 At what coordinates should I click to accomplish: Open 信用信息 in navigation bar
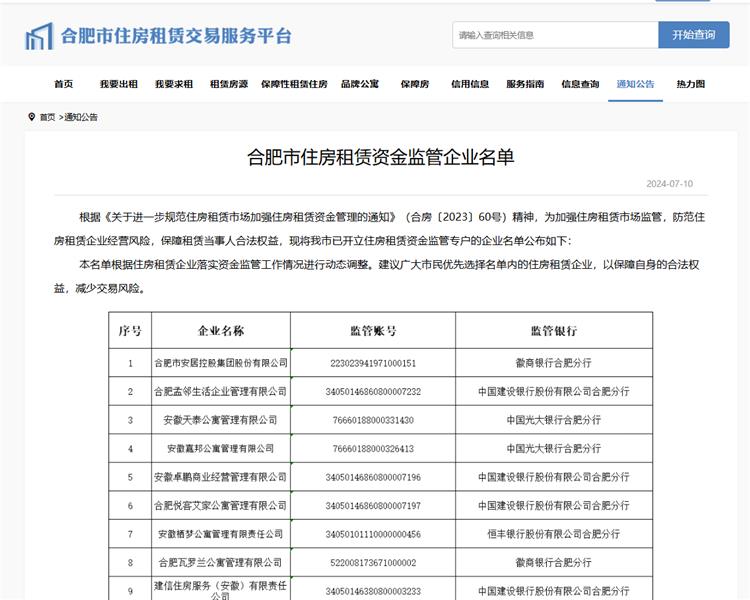pos(470,84)
